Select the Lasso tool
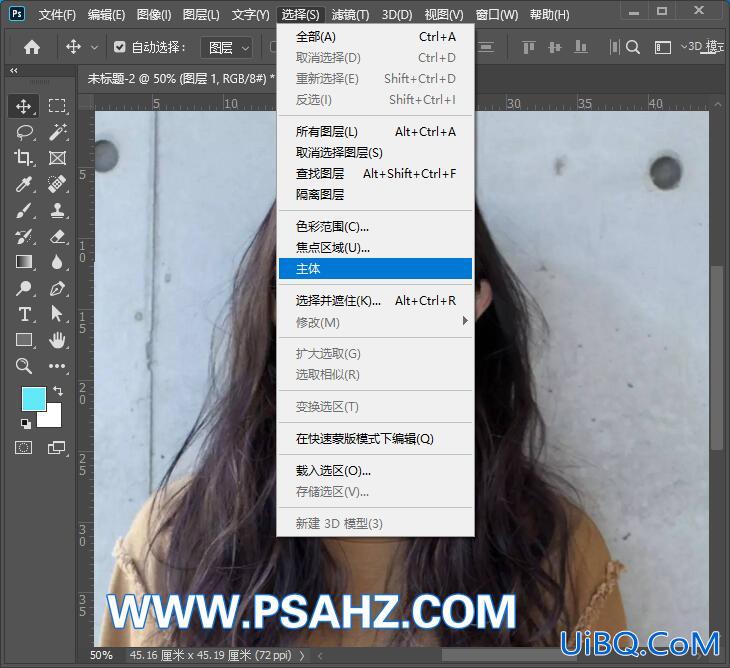Viewport: 730px width, 668px height. tap(23, 132)
